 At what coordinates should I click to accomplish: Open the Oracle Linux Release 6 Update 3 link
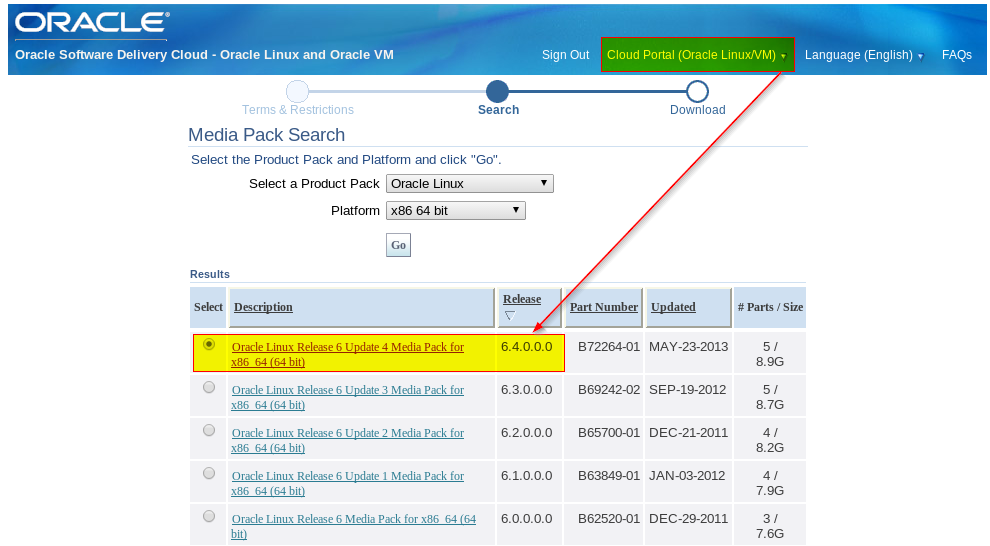point(347,398)
